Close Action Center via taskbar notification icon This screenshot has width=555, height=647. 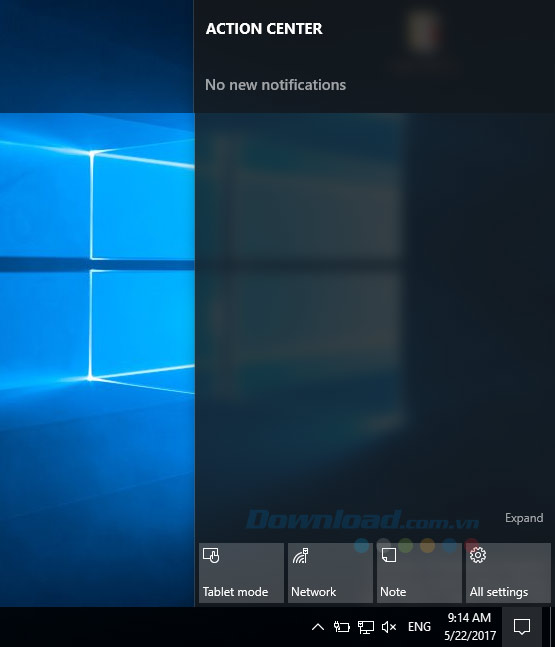point(522,627)
